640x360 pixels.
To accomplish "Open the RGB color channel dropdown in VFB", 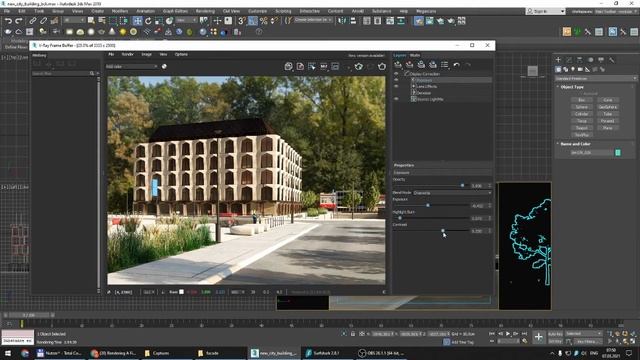I will coord(131,66).
